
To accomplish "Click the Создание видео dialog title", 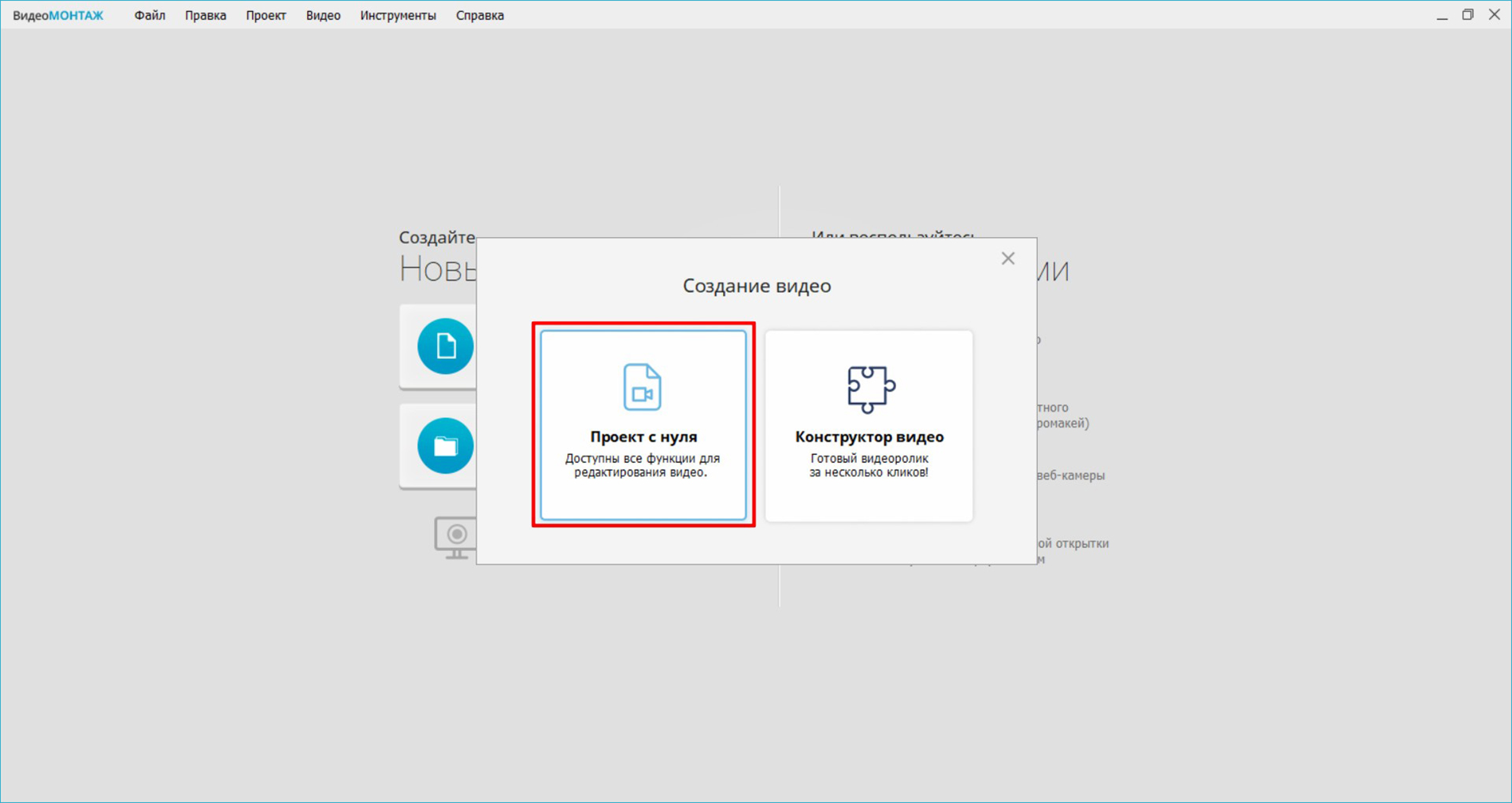I will [757, 286].
